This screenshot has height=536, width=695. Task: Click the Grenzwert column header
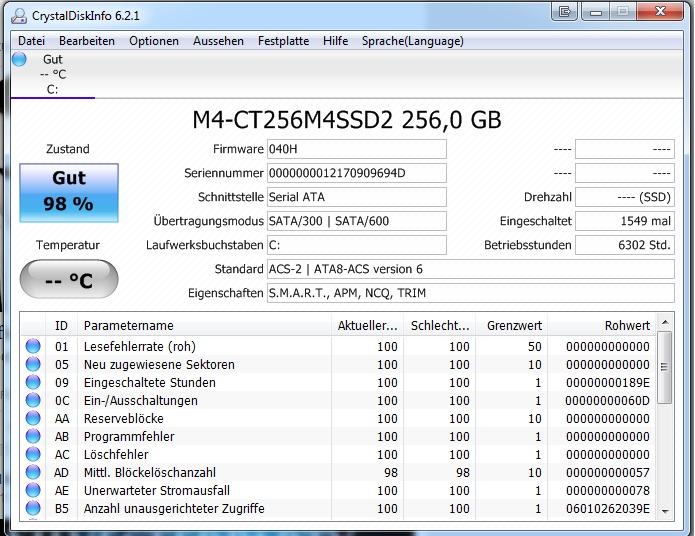coord(511,325)
